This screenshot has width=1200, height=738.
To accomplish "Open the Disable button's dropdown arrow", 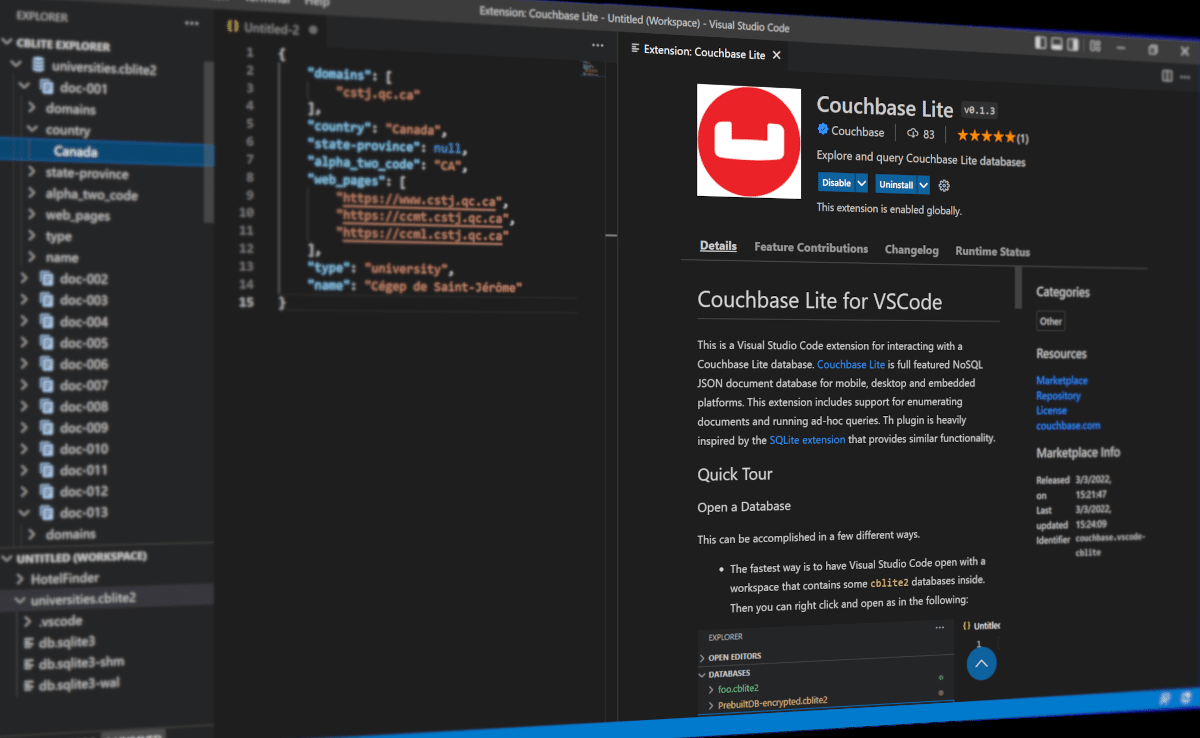I will tap(862, 183).
